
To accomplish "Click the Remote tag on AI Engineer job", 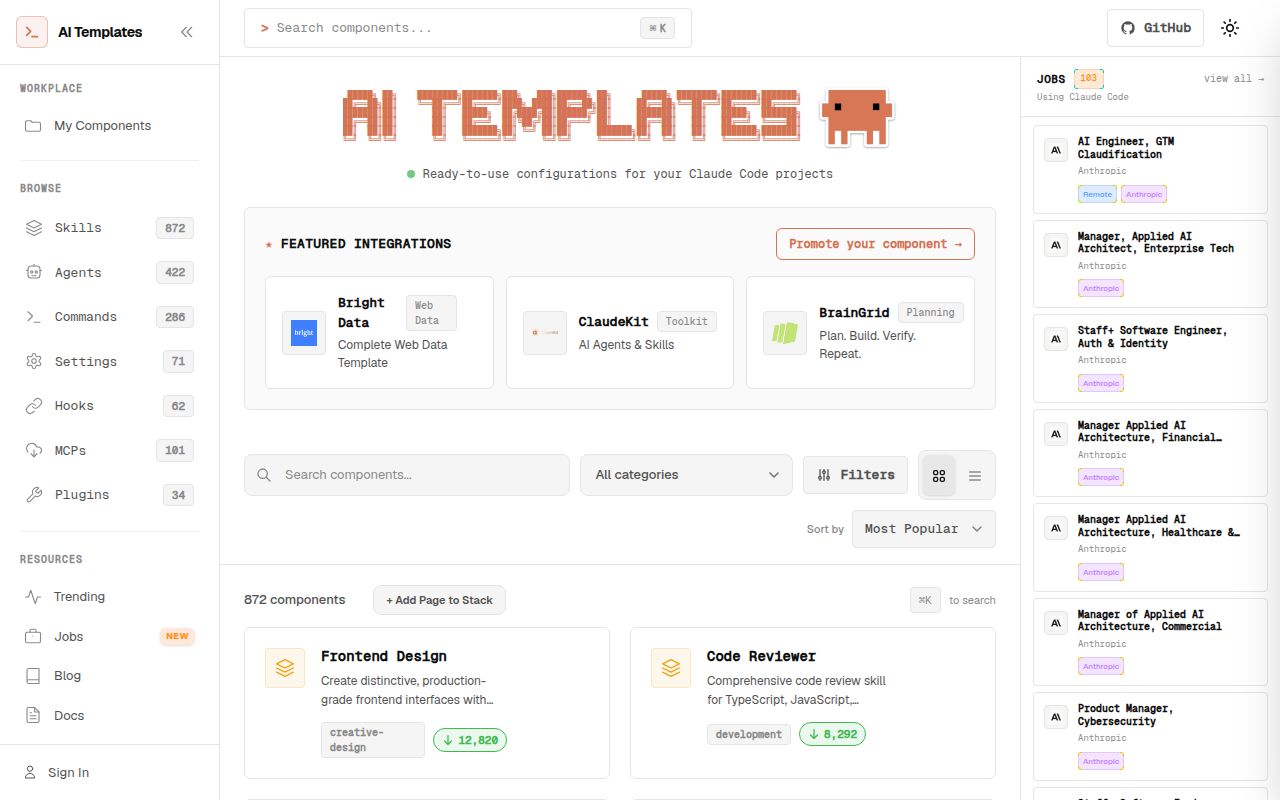I will (x=1097, y=194).
